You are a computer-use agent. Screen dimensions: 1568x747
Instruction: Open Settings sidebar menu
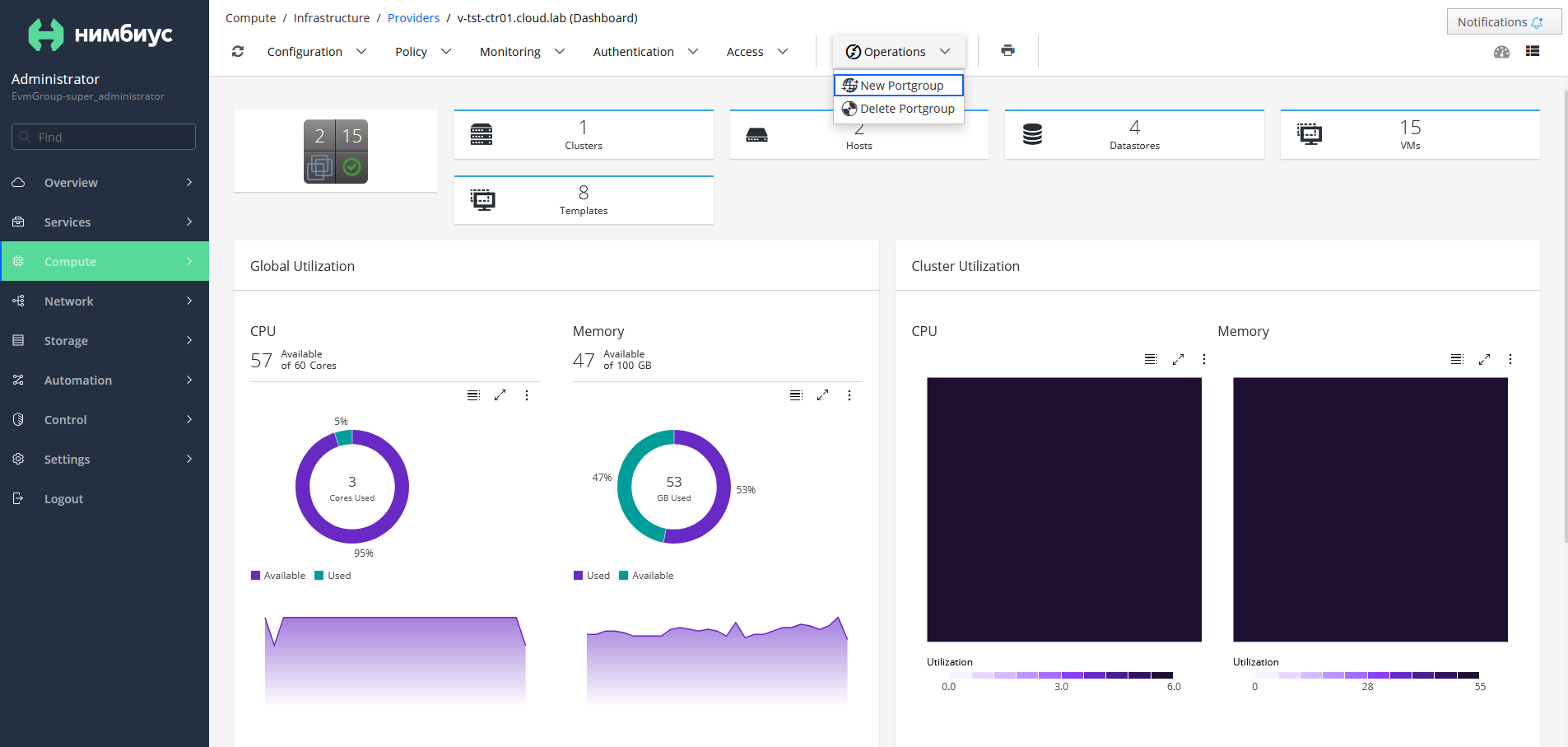pos(105,460)
